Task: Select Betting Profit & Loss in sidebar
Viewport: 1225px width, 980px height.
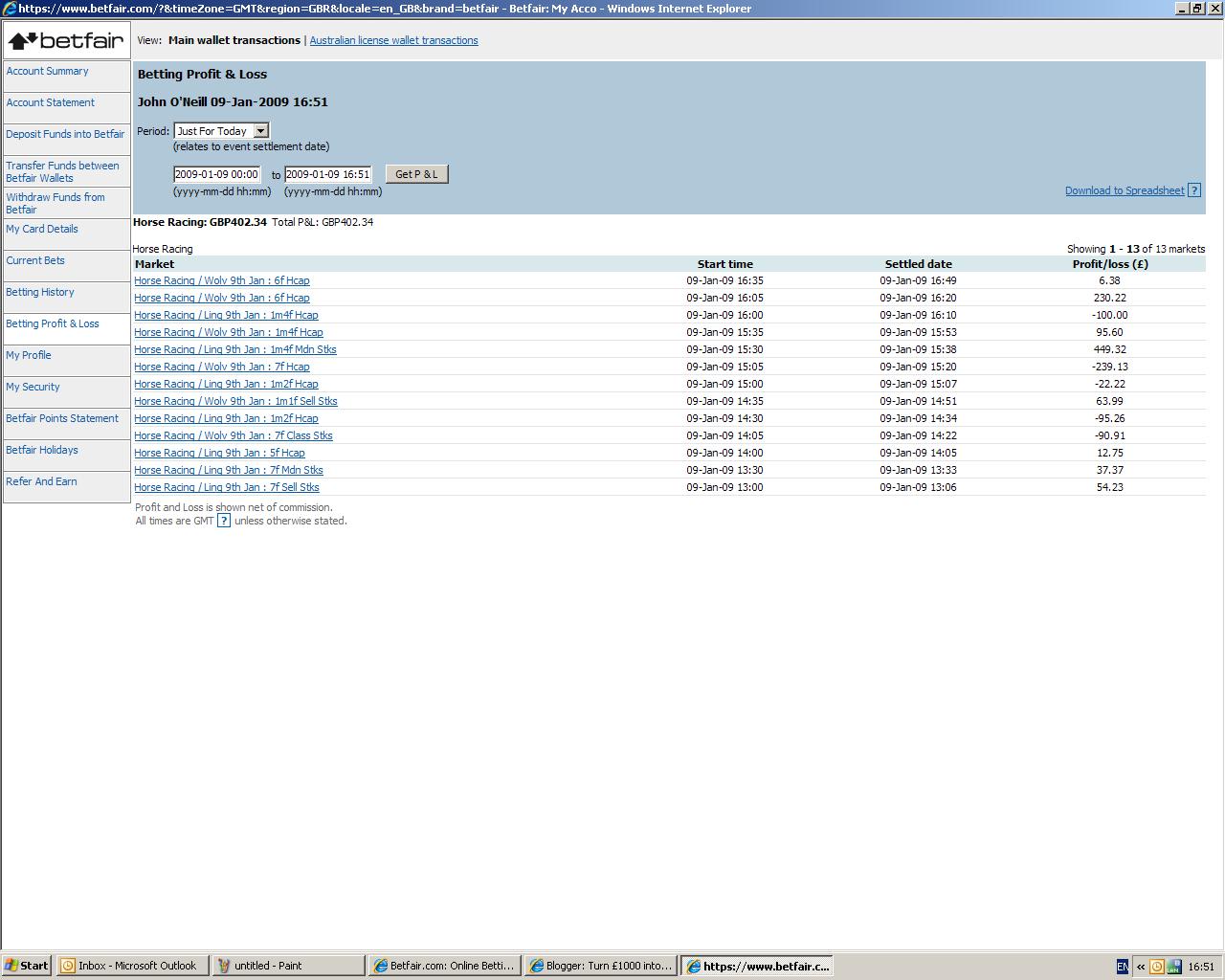Action: coord(53,323)
